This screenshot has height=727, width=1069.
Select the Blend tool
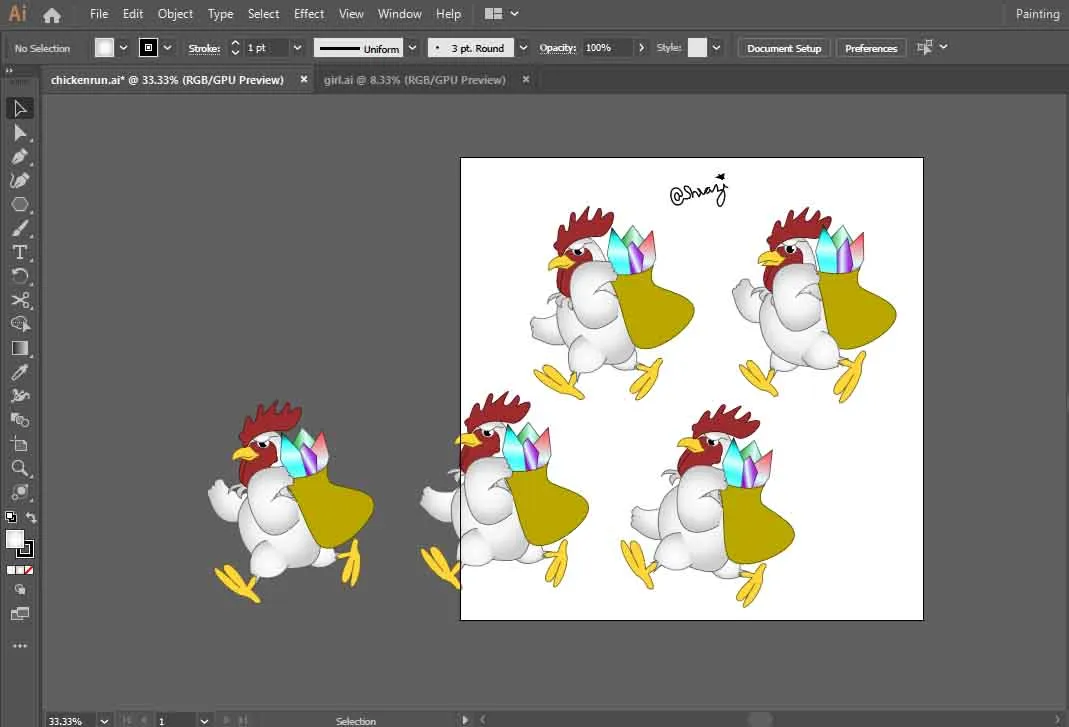coord(20,420)
